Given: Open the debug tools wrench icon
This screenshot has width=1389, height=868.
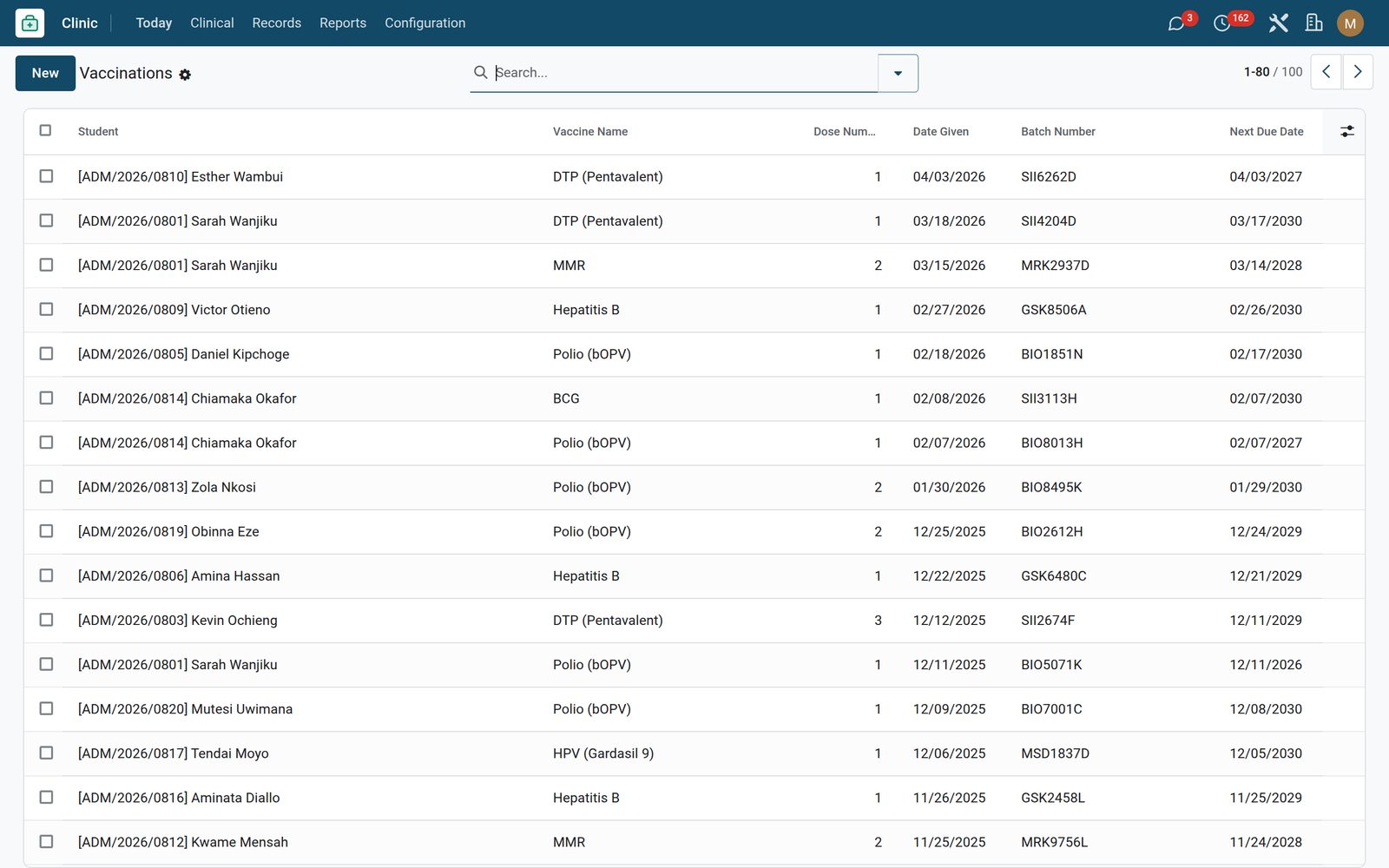Looking at the screenshot, I should point(1278,23).
